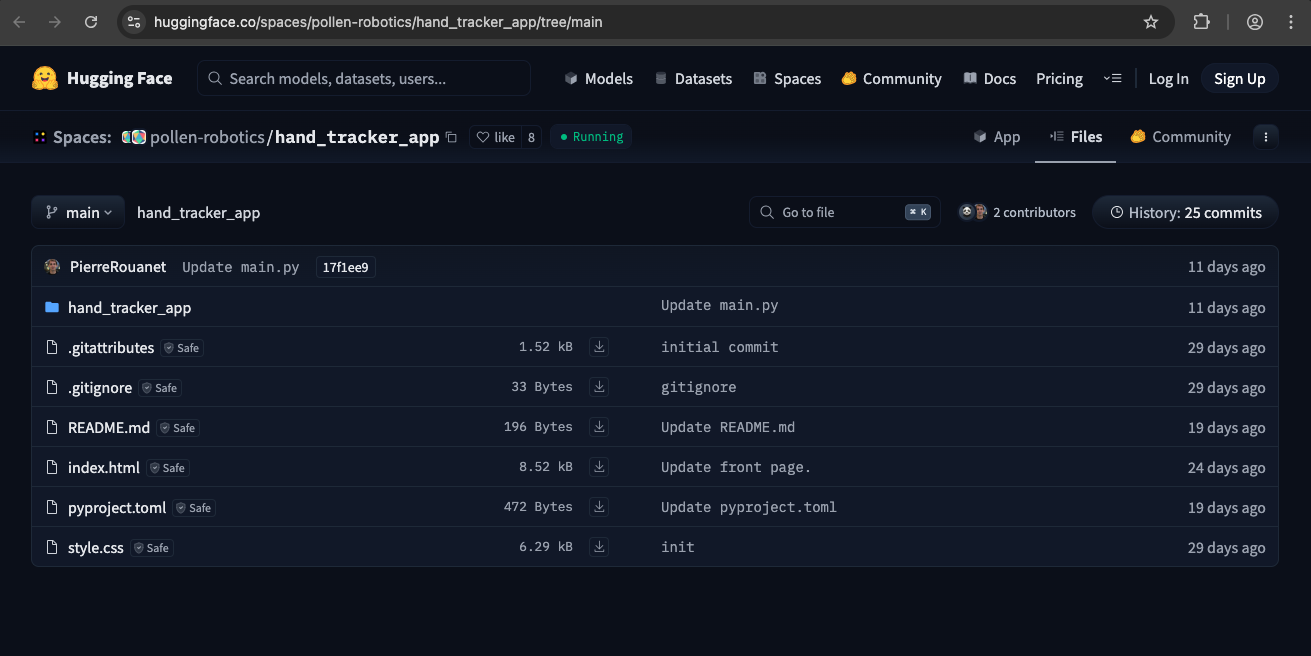Click the Hugging Face brand name

pyautogui.click(x=119, y=78)
